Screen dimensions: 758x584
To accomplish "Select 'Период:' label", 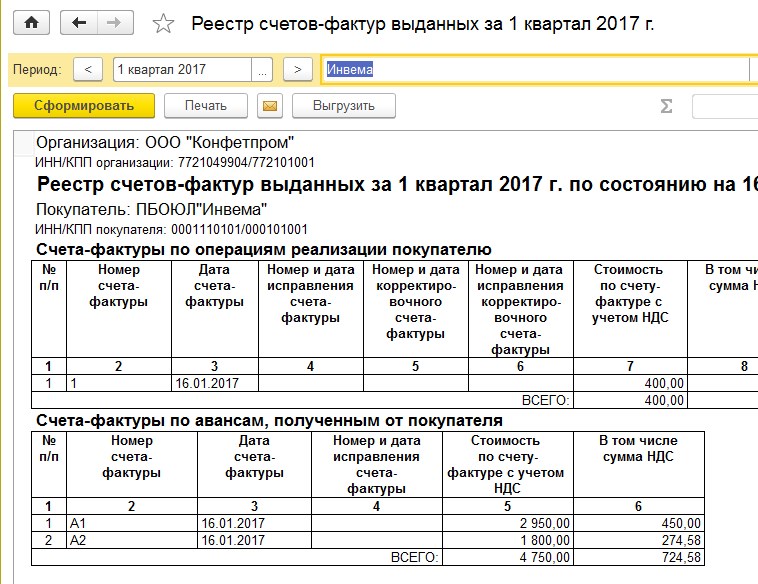I will pyautogui.click(x=37, y=70).
